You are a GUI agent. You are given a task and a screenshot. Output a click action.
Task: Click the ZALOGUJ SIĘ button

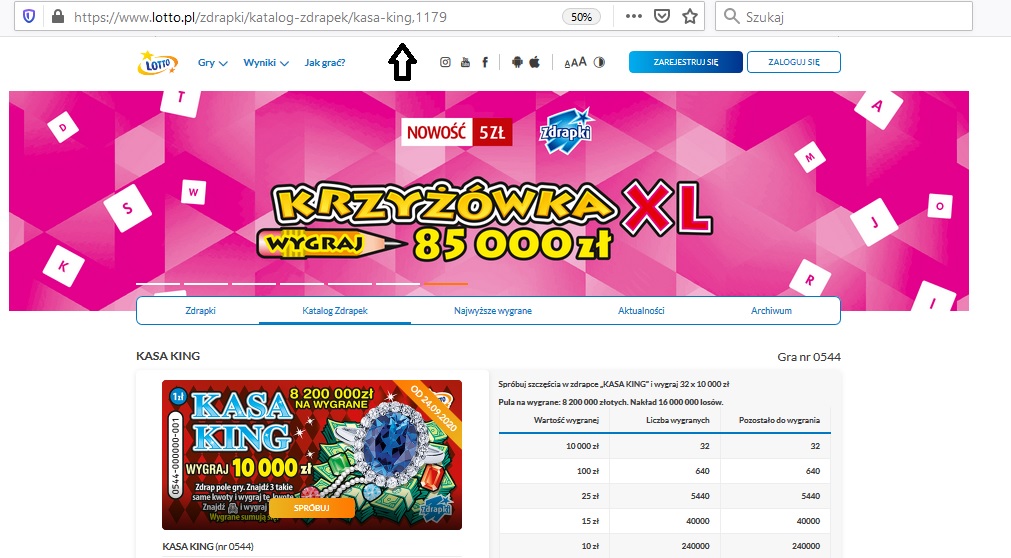point(793,62)
